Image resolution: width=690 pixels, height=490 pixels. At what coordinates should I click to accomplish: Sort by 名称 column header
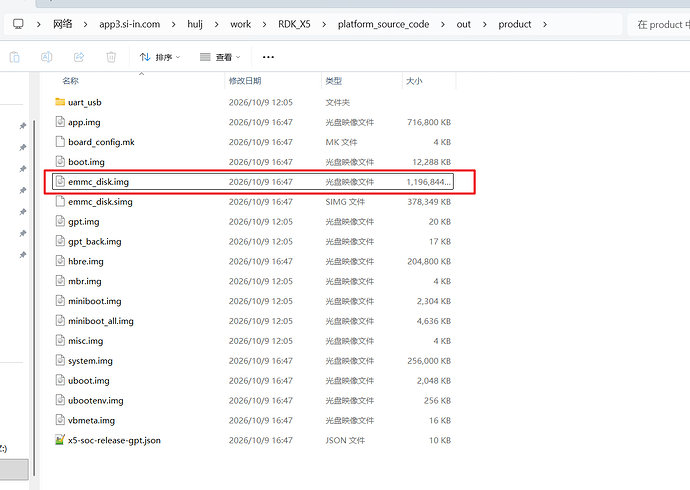pyautogui.click(x=70, y=81)
